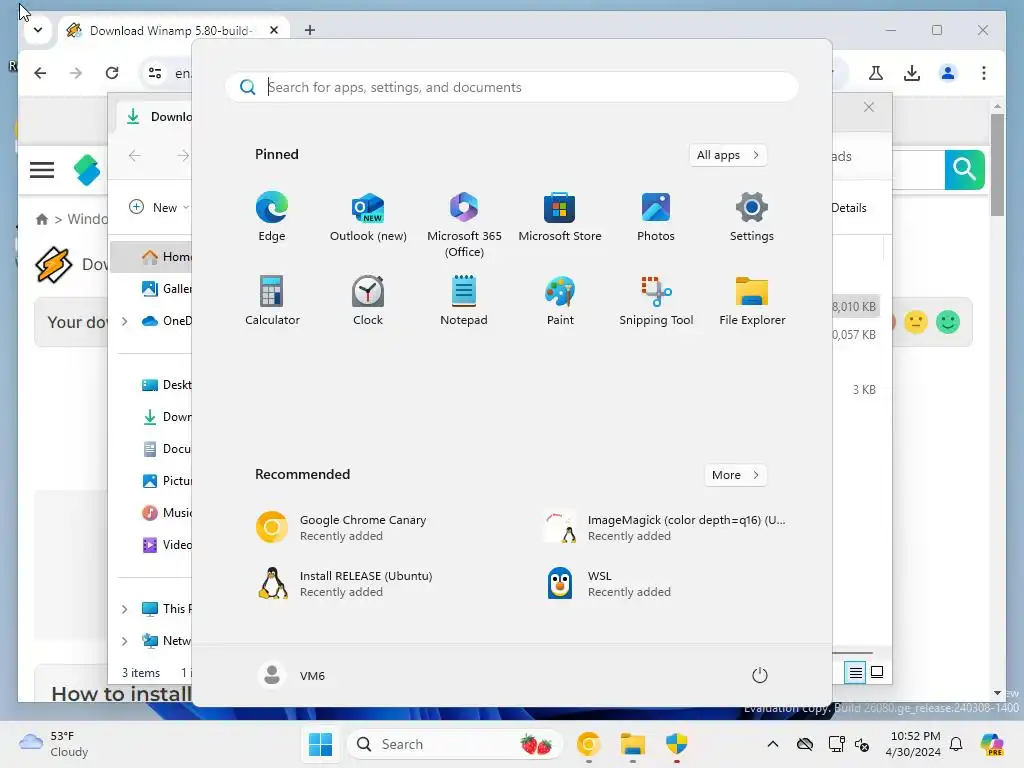The height and width of the screenshot is (768, 1024).
Task: Reload the page in Chrome
Action: pos(112,73)
